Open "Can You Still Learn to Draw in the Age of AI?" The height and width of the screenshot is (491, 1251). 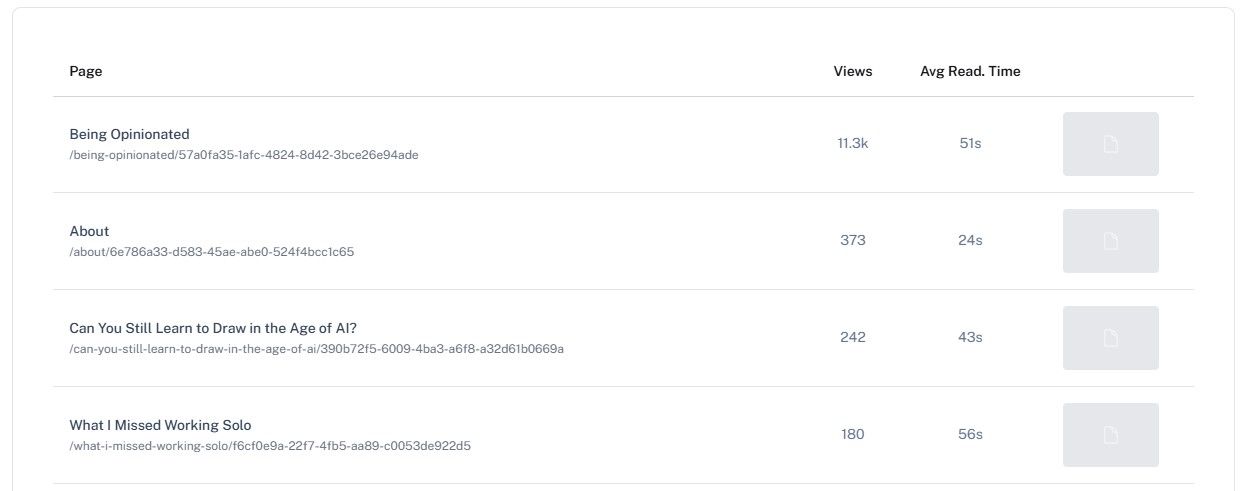click(213, 328)
